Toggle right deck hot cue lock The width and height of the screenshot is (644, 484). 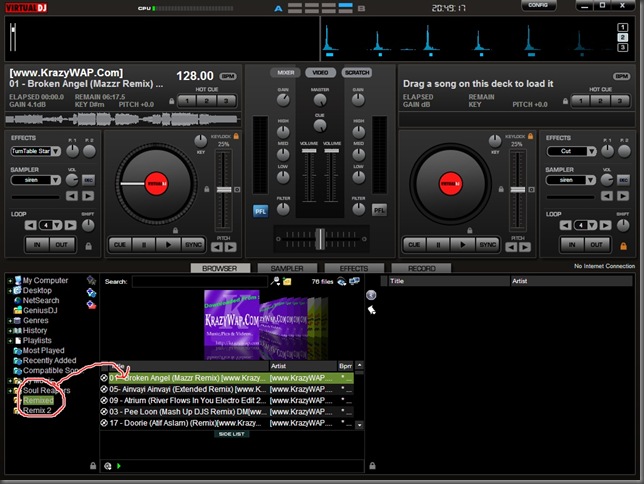point(566,101)
